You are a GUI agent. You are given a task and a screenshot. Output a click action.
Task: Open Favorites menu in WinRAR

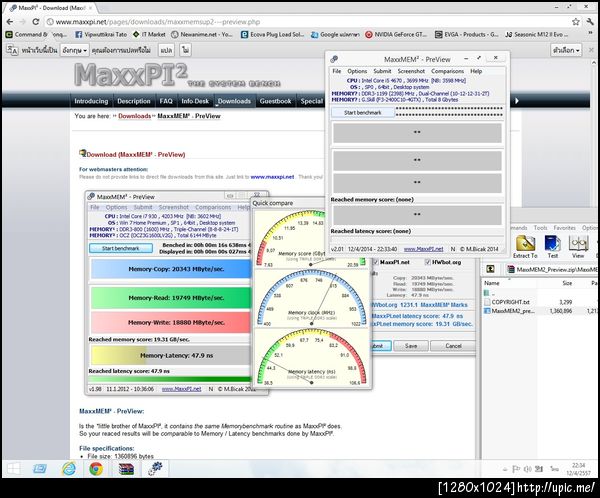coord(564,228)
